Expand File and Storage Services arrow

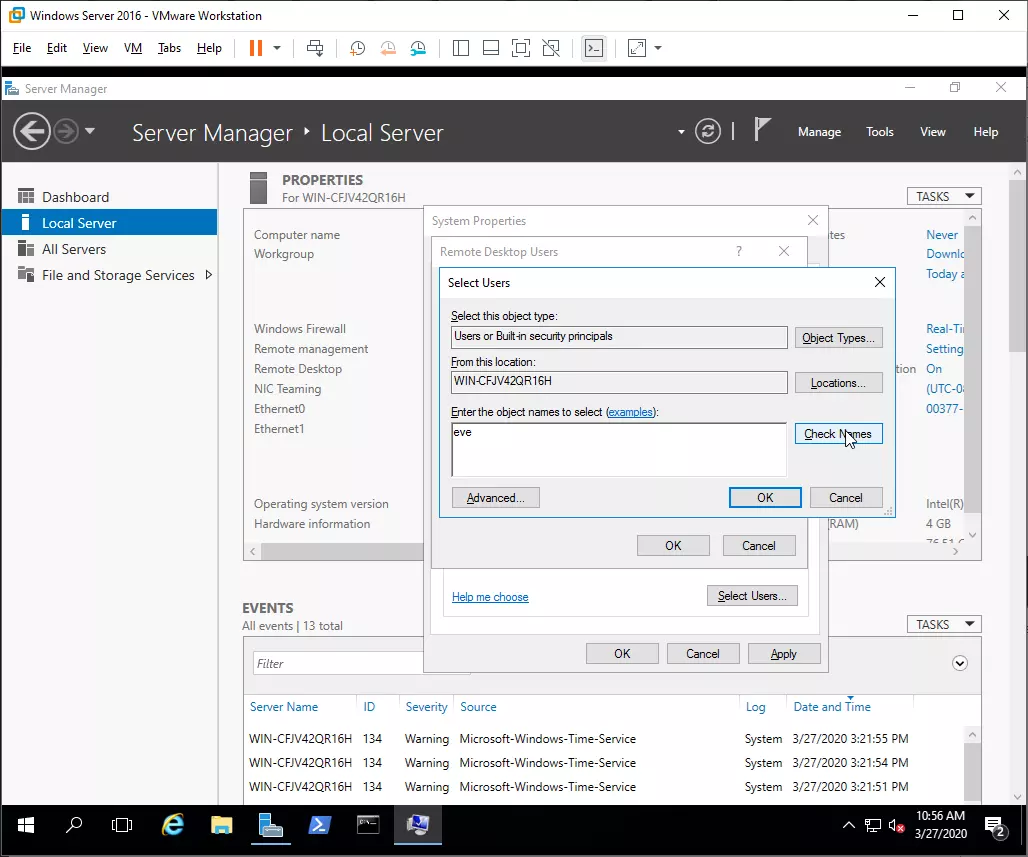point(208,275)
